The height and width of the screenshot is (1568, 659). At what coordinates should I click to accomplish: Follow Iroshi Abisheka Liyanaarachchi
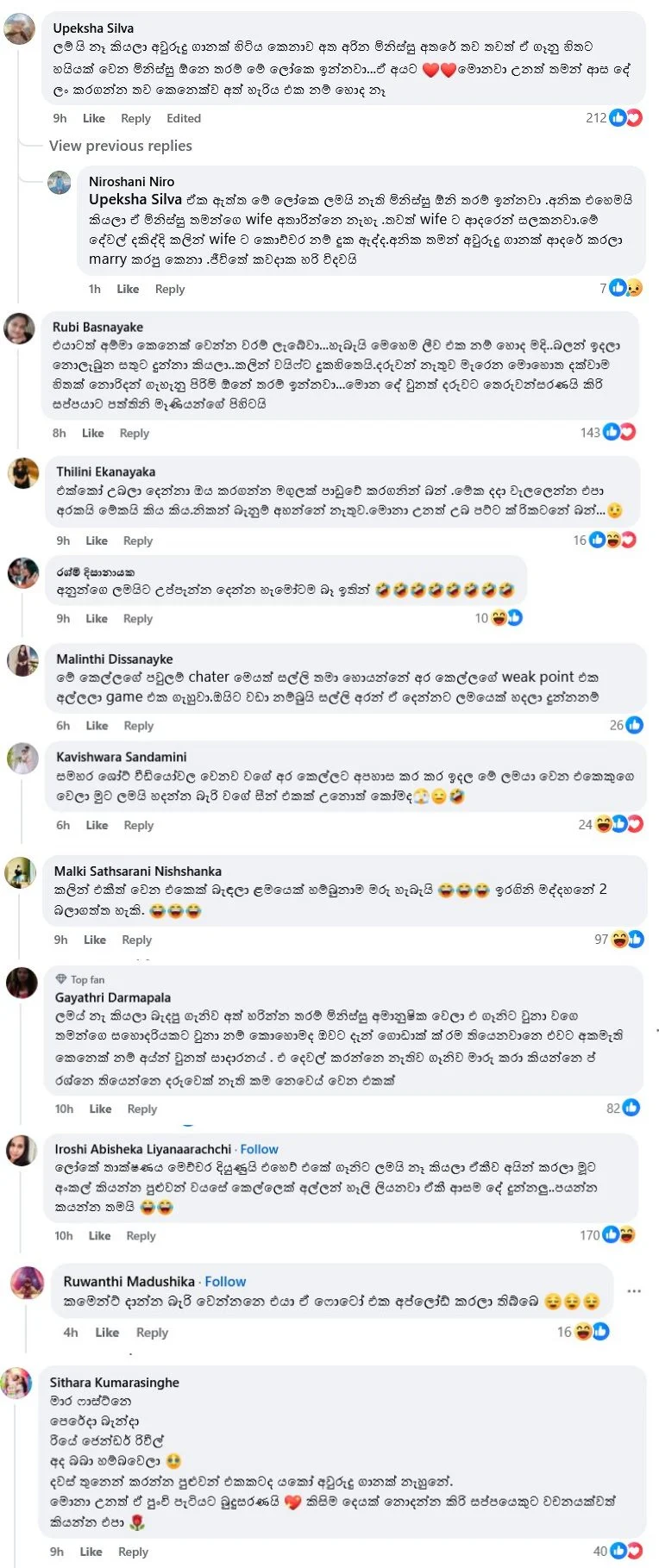point(259,1149)
